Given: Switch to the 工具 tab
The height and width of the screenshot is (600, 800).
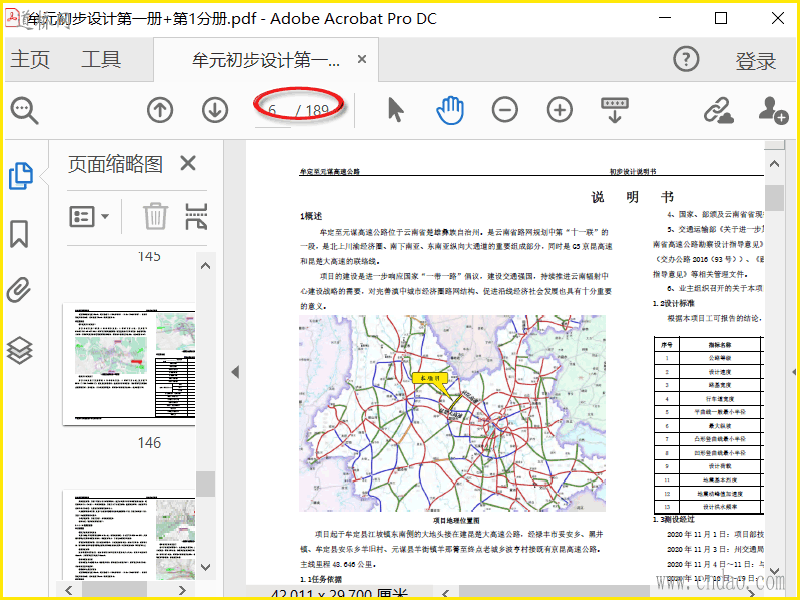Looking at the screenshot, I should [101, 59].
